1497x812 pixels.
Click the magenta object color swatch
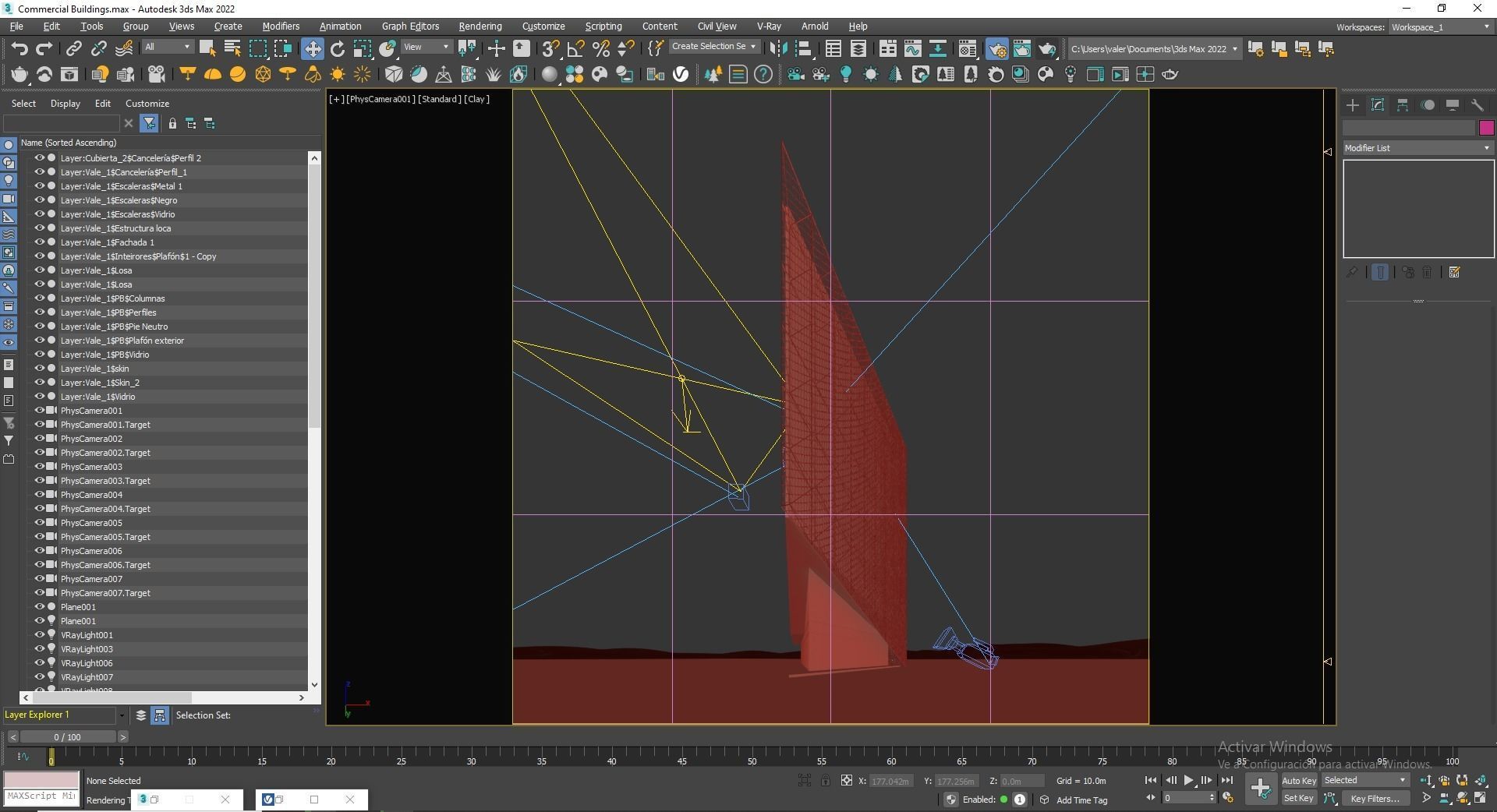[x=1486, y=128]
